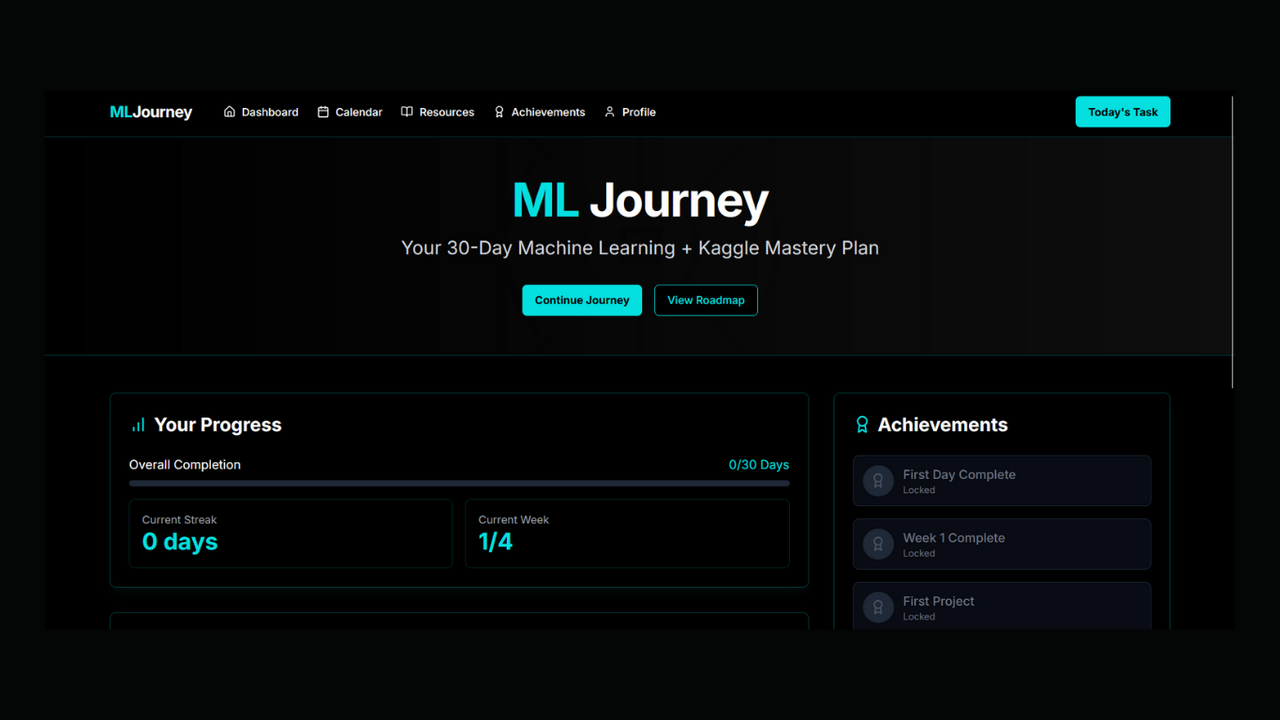The width and height of the screenshot is (1280, 720).
Task: Open the Profile nav item
Action: (x=630, y=112)
